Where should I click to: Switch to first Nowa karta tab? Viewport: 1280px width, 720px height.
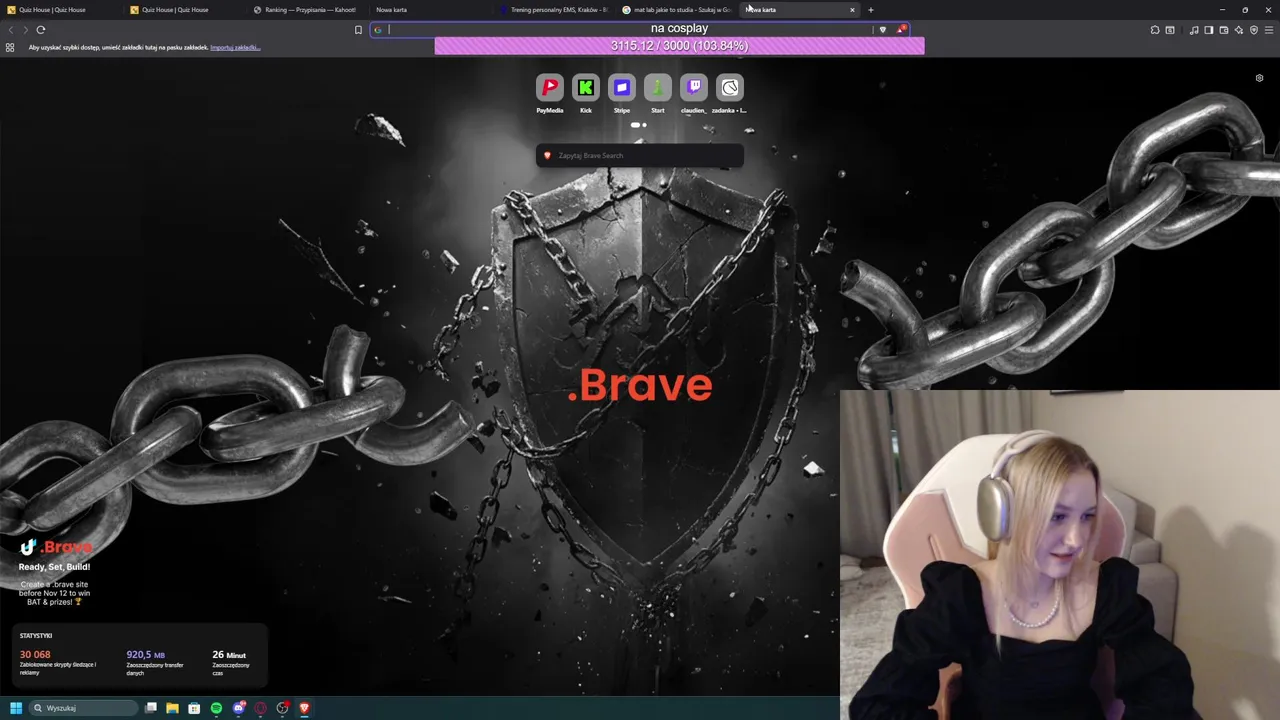430,10
